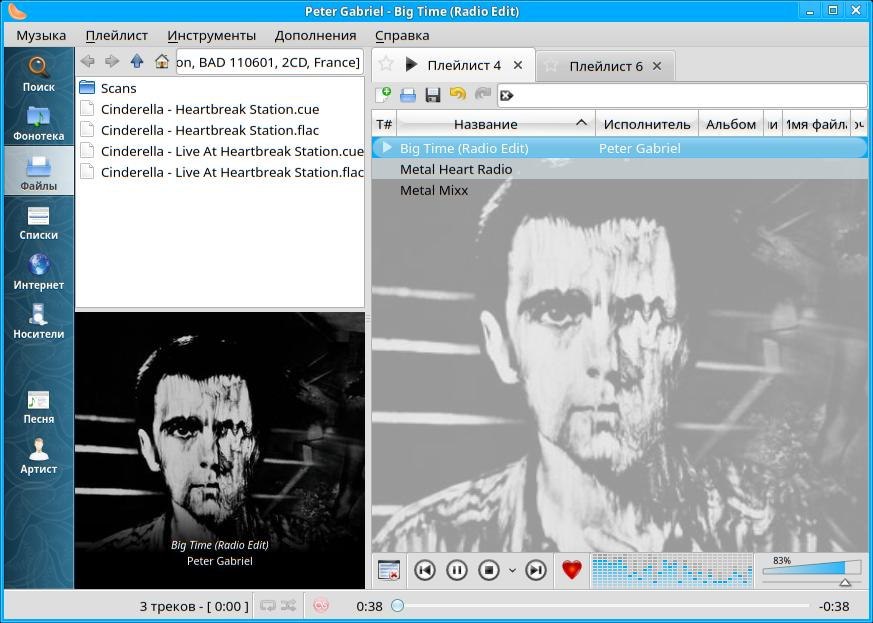Sort by the Исполнитель column
Screen dimensions: 873x623
[646, 124]
